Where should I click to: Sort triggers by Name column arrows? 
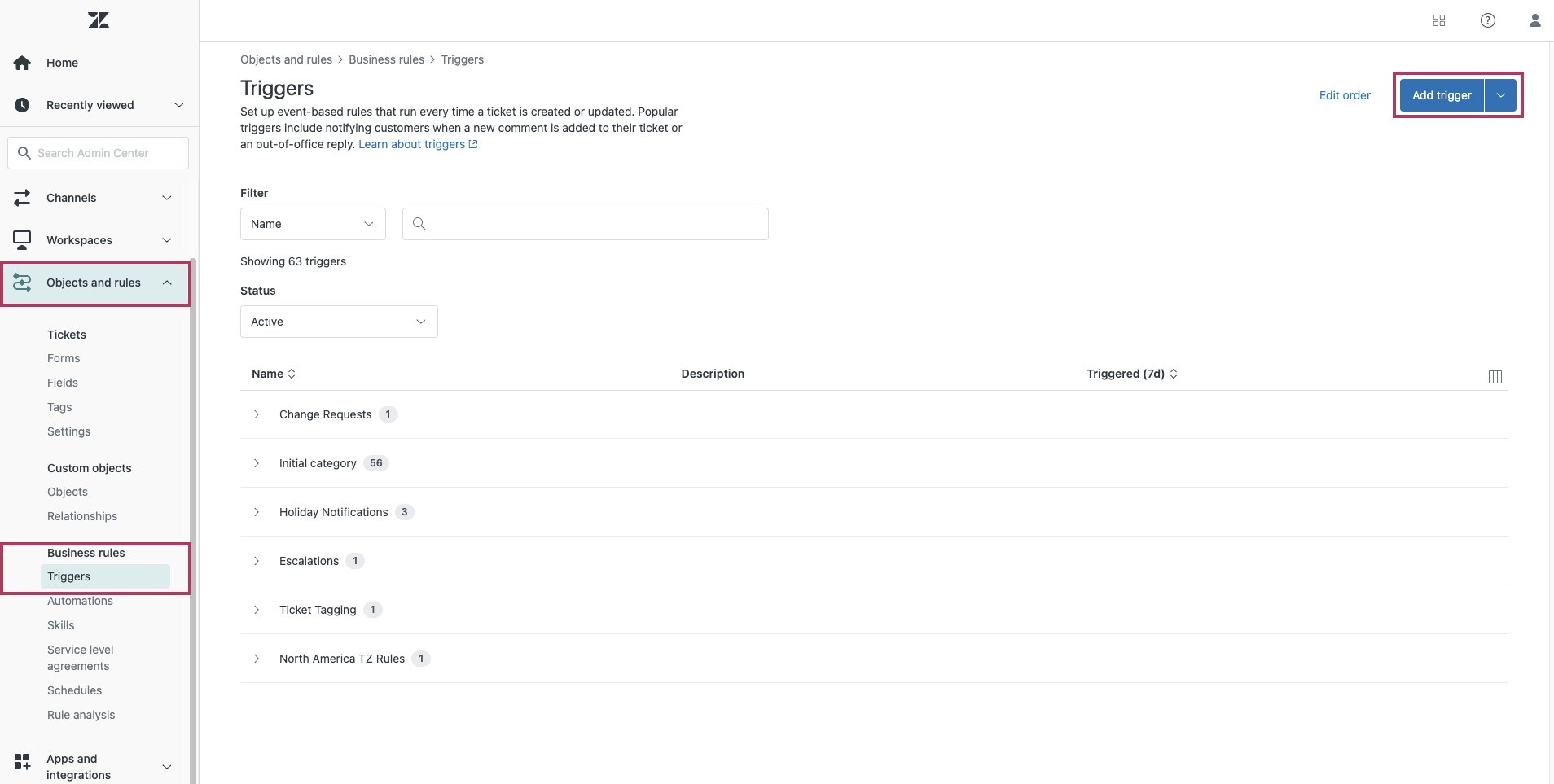click(292, 374)
